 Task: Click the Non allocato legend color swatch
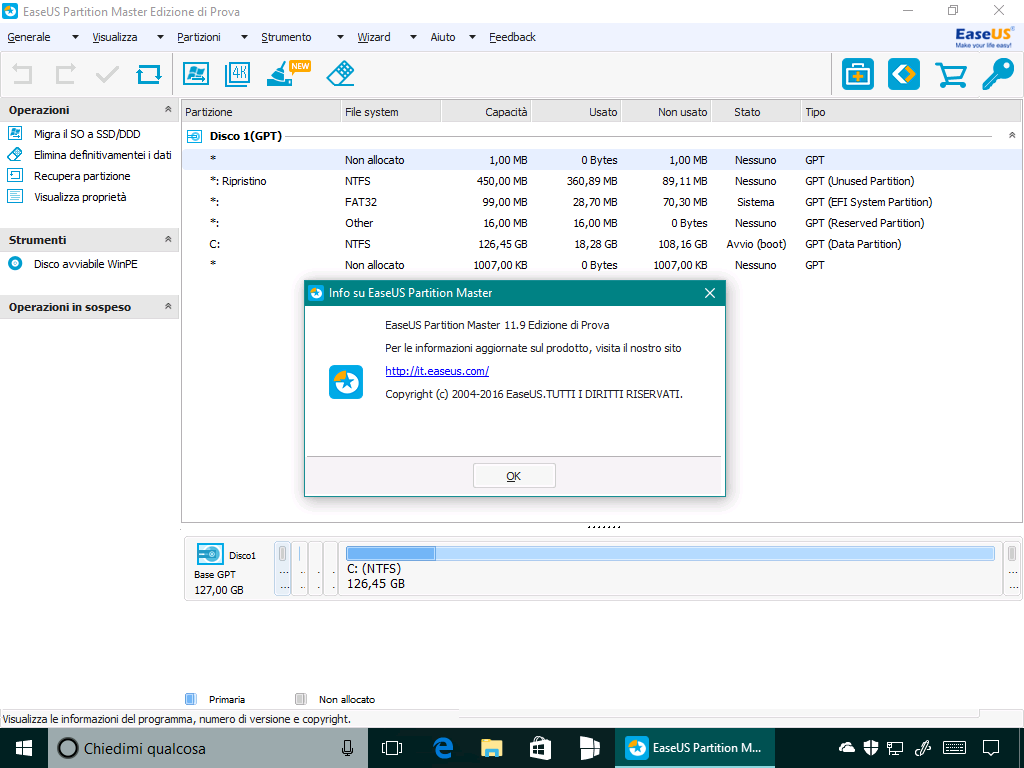click(300, 699)
